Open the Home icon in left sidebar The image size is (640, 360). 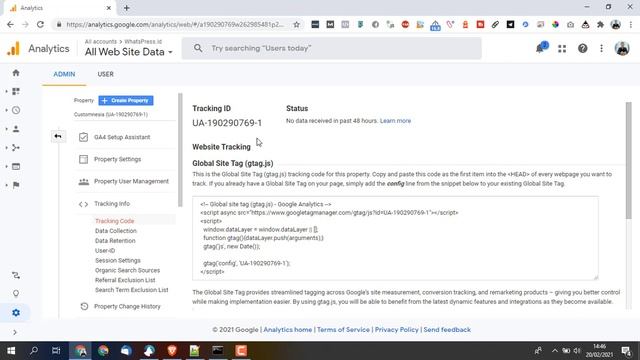point(16,73)
